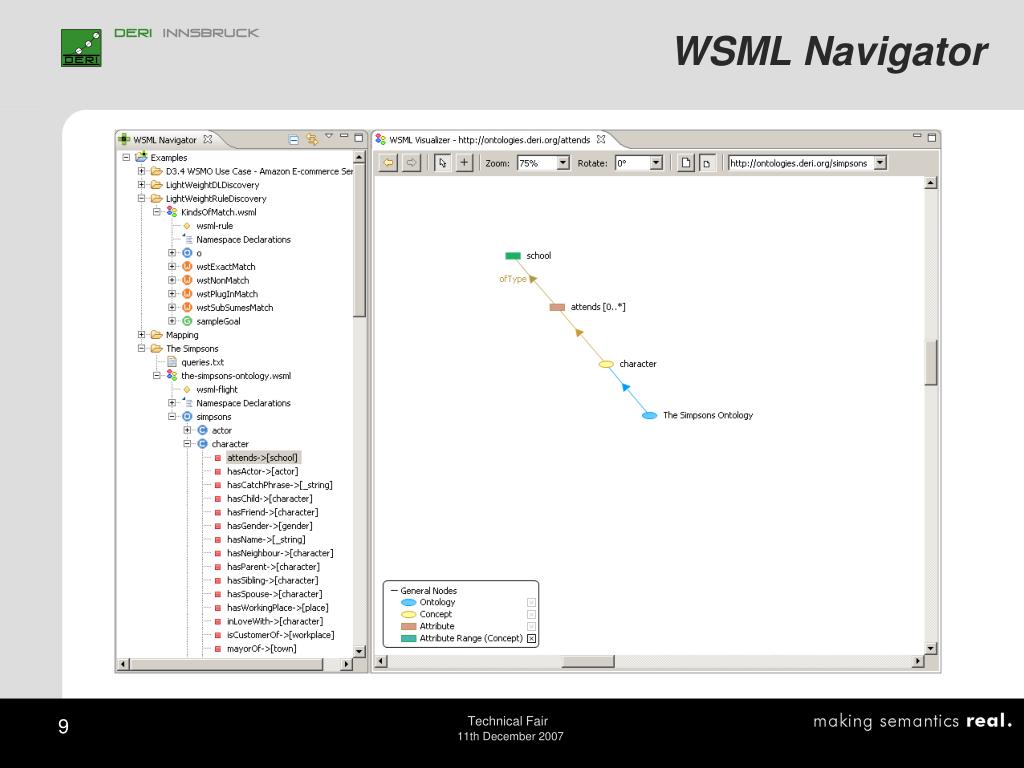The image size is (1024, 768).
Task: Toggle Attribute Range (Concept) checkbox
Action: pos(531,639)
